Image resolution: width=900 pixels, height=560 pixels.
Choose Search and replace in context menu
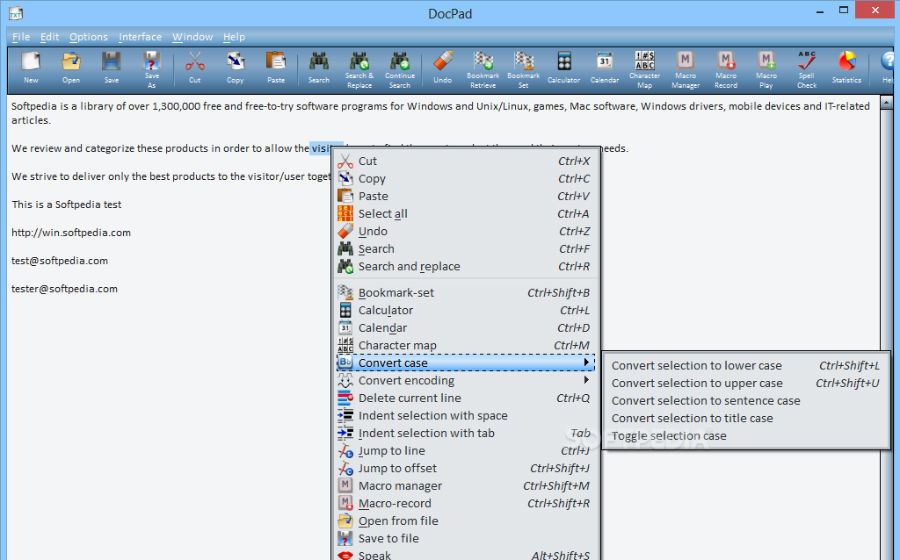click(465, 266)
